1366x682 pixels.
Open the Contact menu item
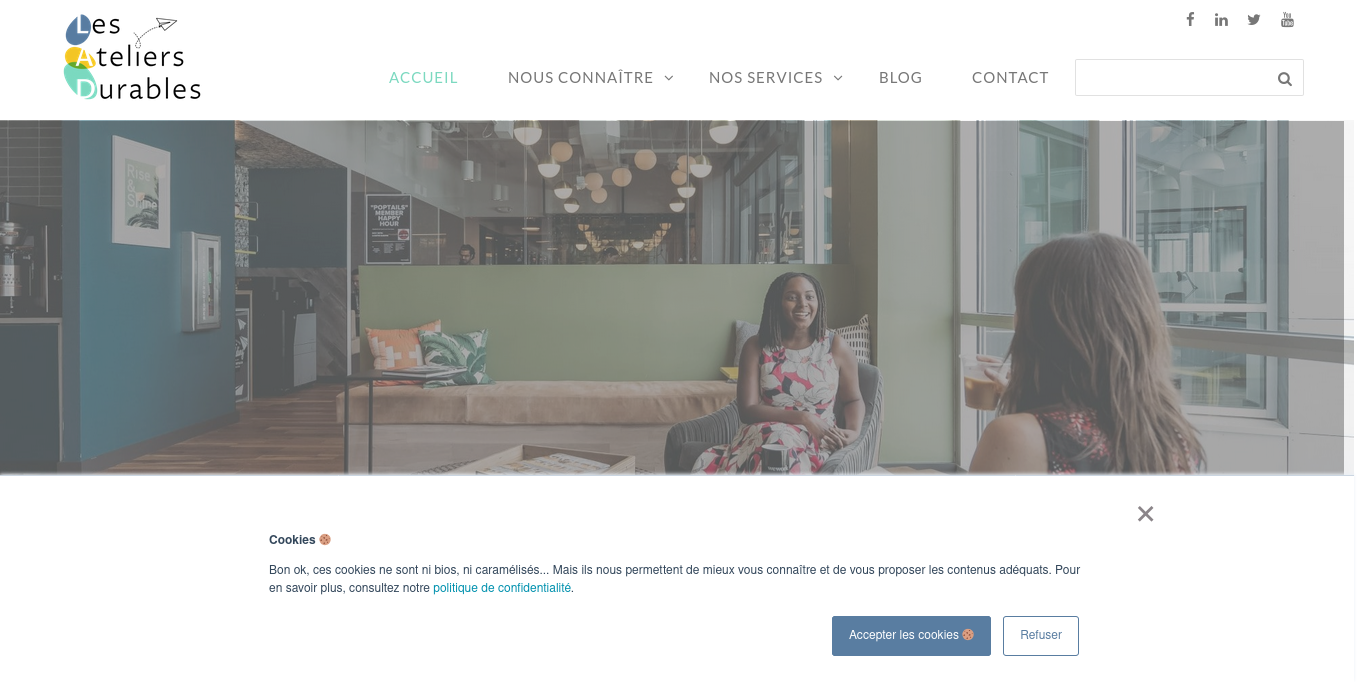point(1010,77)
